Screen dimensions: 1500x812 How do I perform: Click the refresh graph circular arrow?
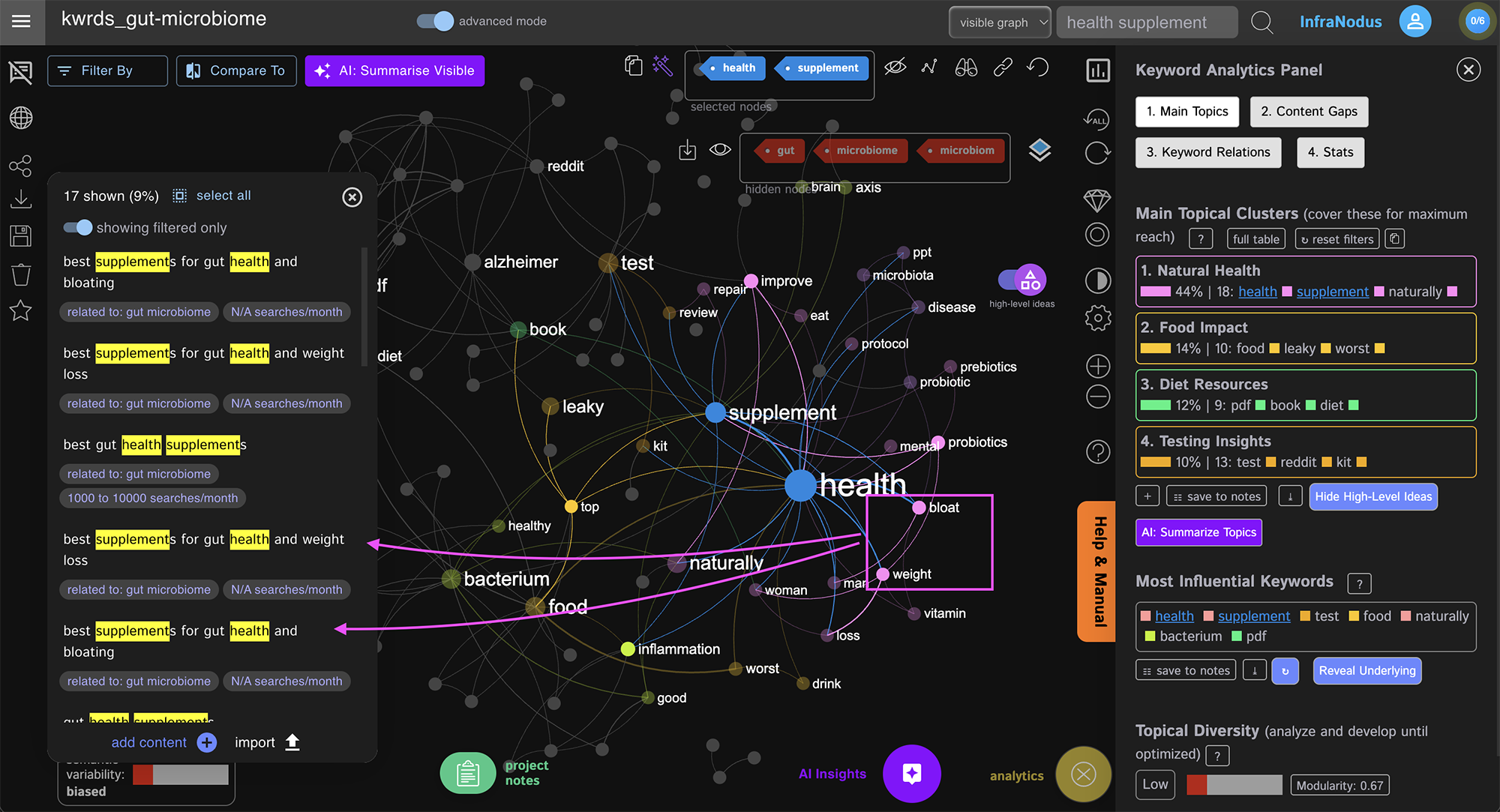coord(1097,153)
